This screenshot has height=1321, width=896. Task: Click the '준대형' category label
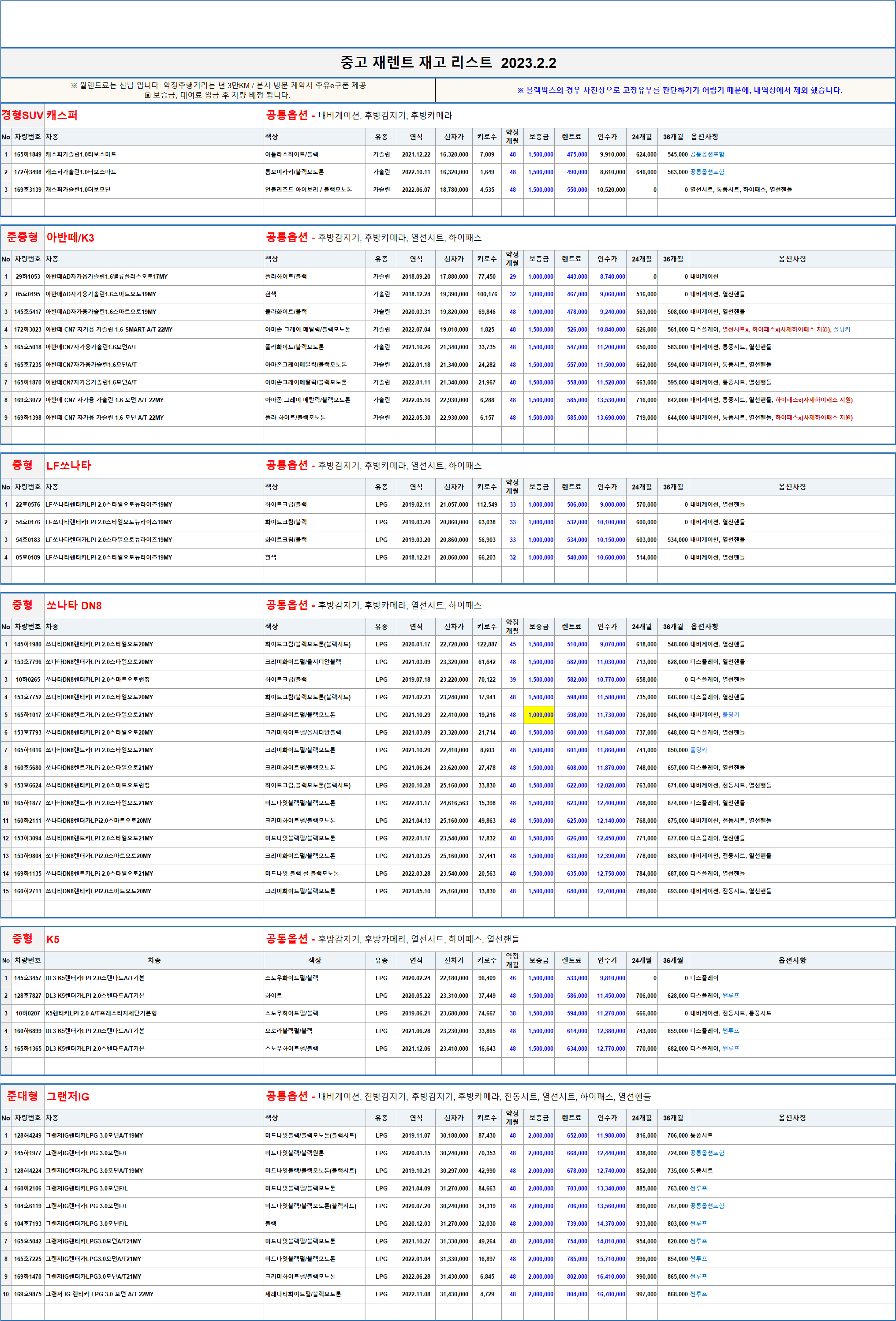pyautogui.click(x=22, y=1096)
